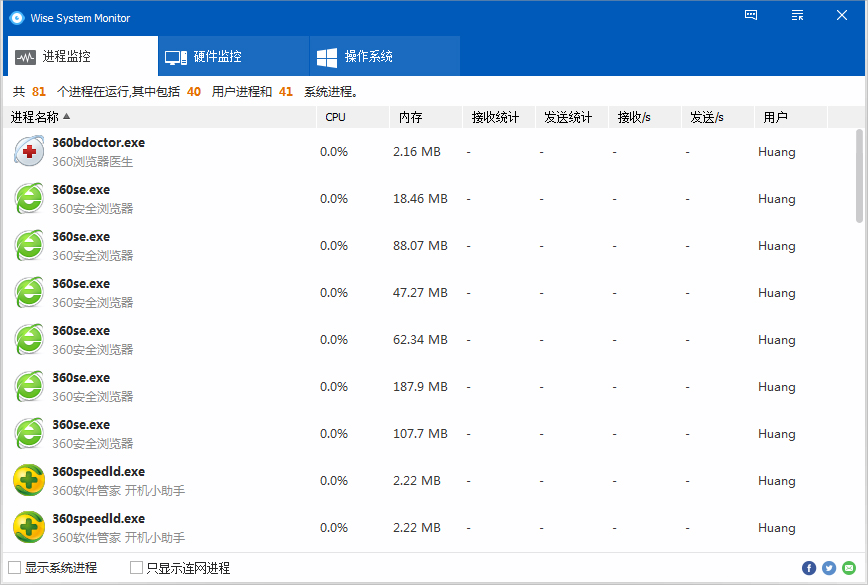The height and width of the screenshot is (585, 868).
Task: Click the first 360speedld.exe green plus icon
Action: (x=29, y=481)
